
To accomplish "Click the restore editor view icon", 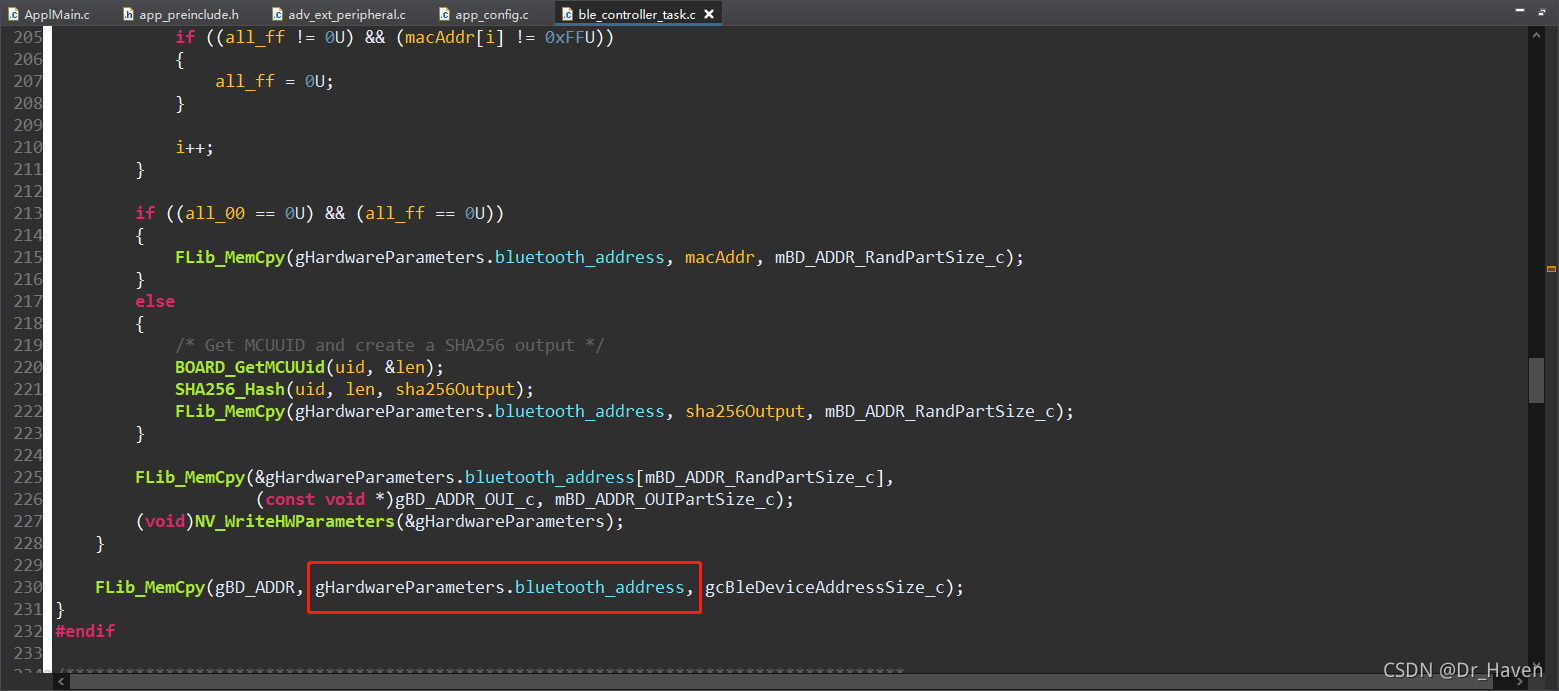I will click(1541, 11).
